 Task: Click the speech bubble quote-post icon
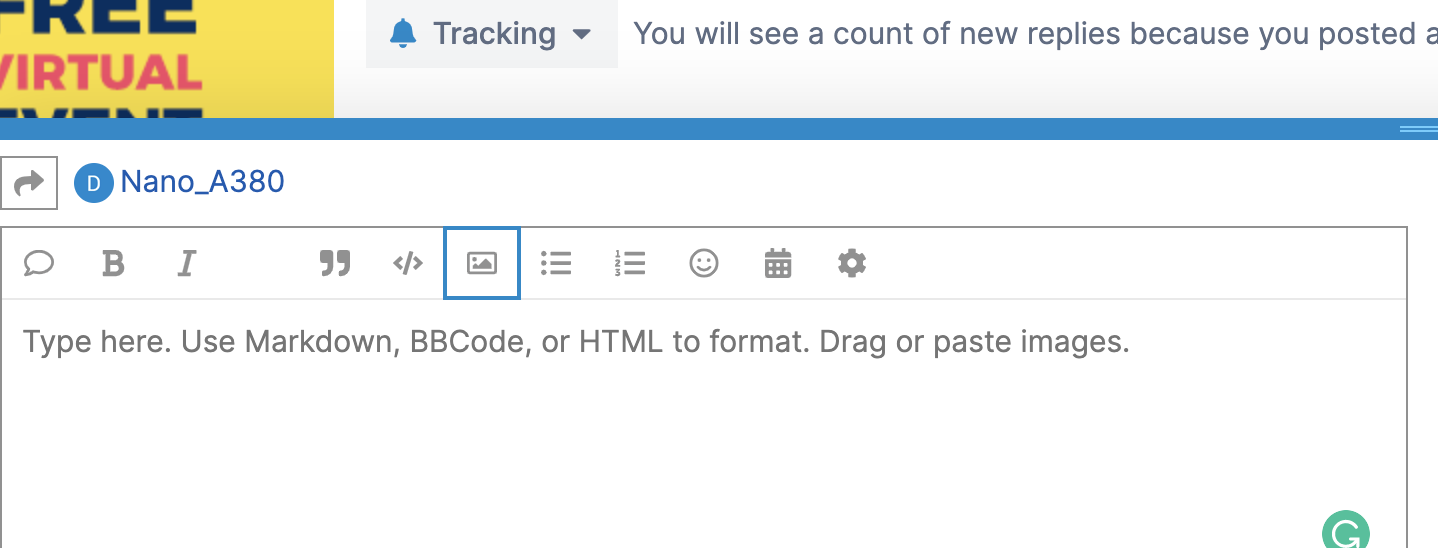pyautogui.click(x=39, y=263)
